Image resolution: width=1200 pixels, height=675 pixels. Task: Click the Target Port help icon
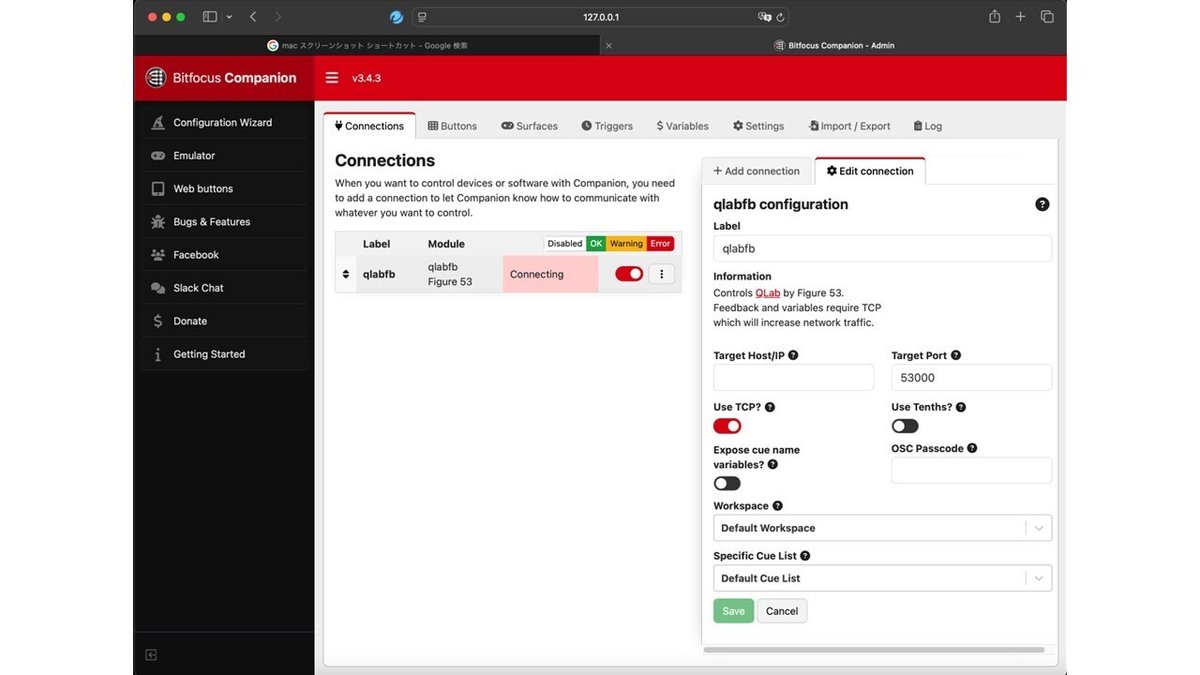[956, 355]
